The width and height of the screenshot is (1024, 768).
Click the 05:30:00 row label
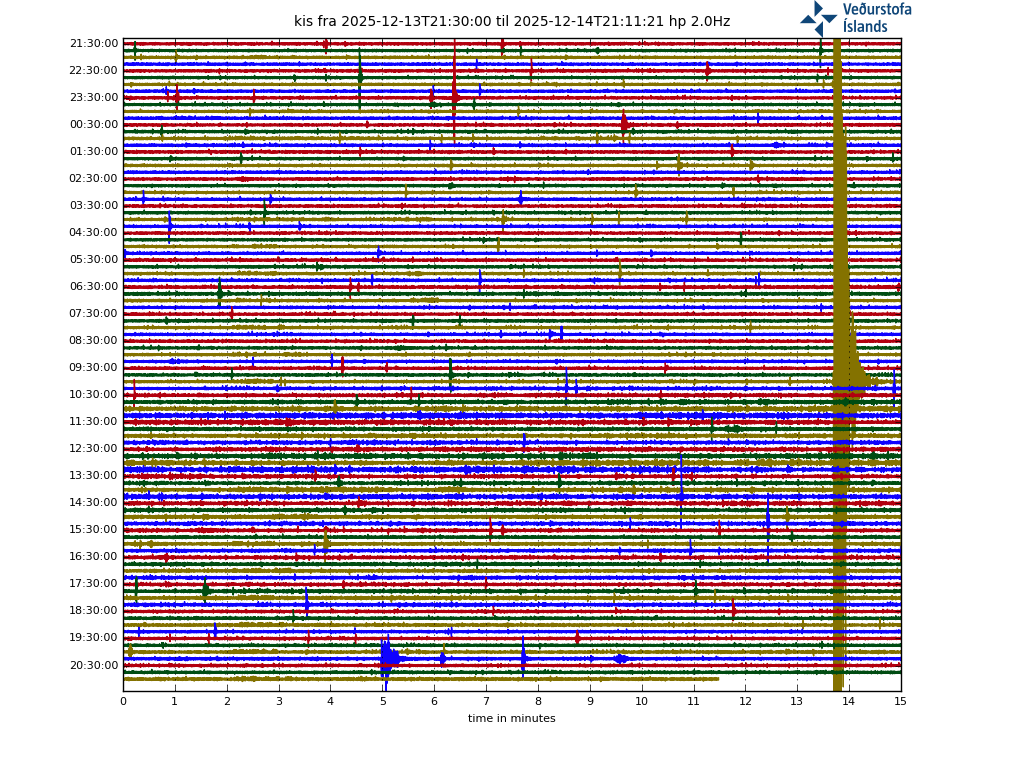pos(94,260)
